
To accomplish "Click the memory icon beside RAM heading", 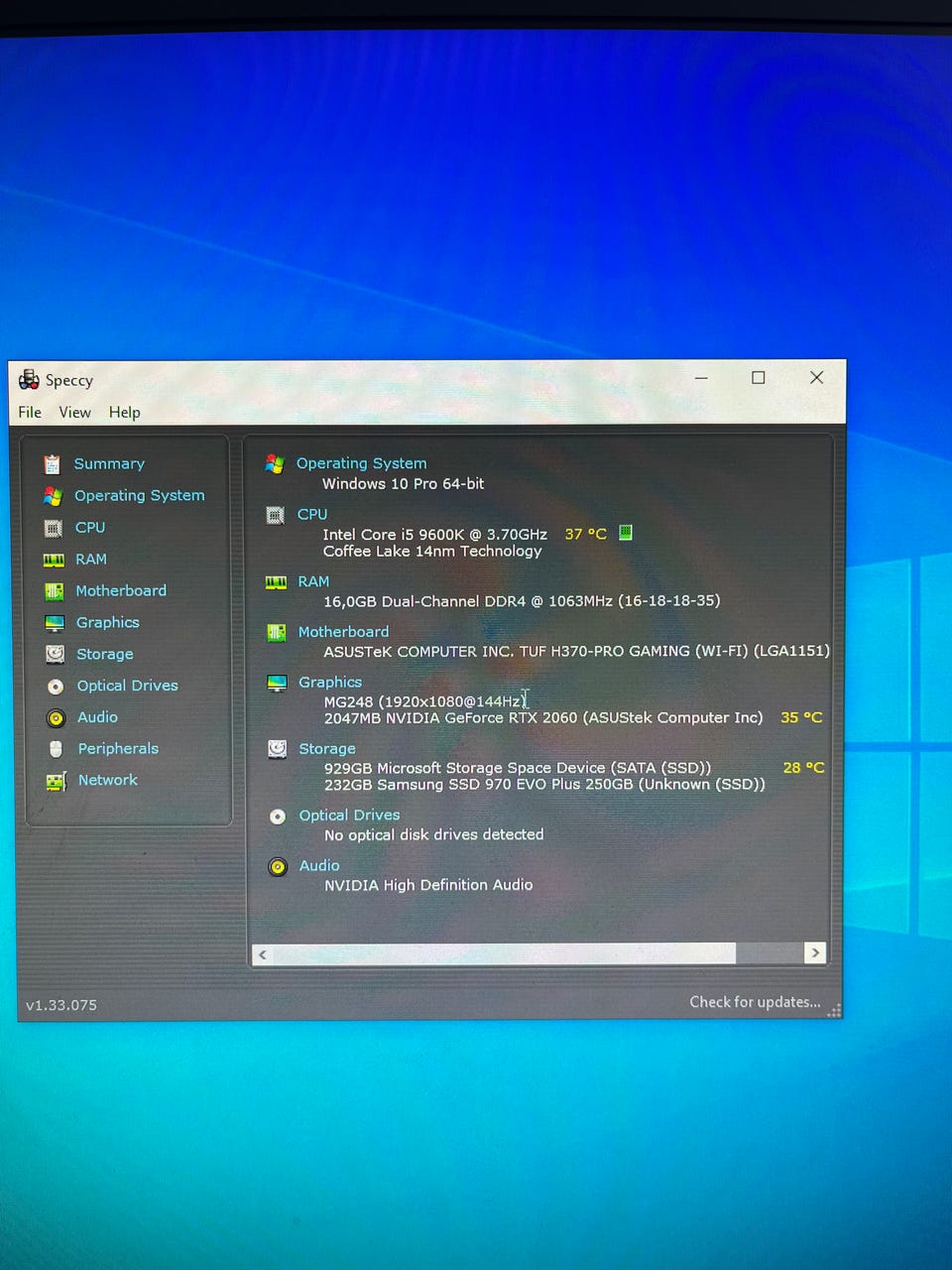I will 276,582.
